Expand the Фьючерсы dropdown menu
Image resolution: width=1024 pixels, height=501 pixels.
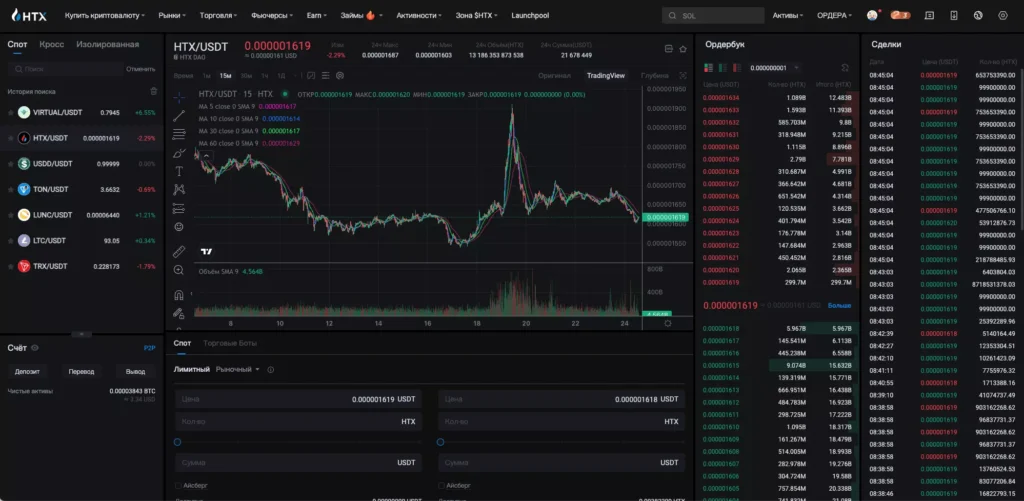point(272,15)
